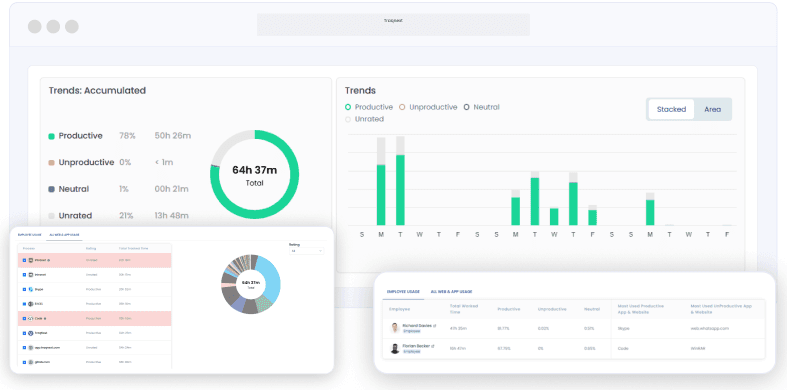The height and width of the screenshot is (390, 787).
Task: Toggle Productive series in Trends legend
Action: 369,107
